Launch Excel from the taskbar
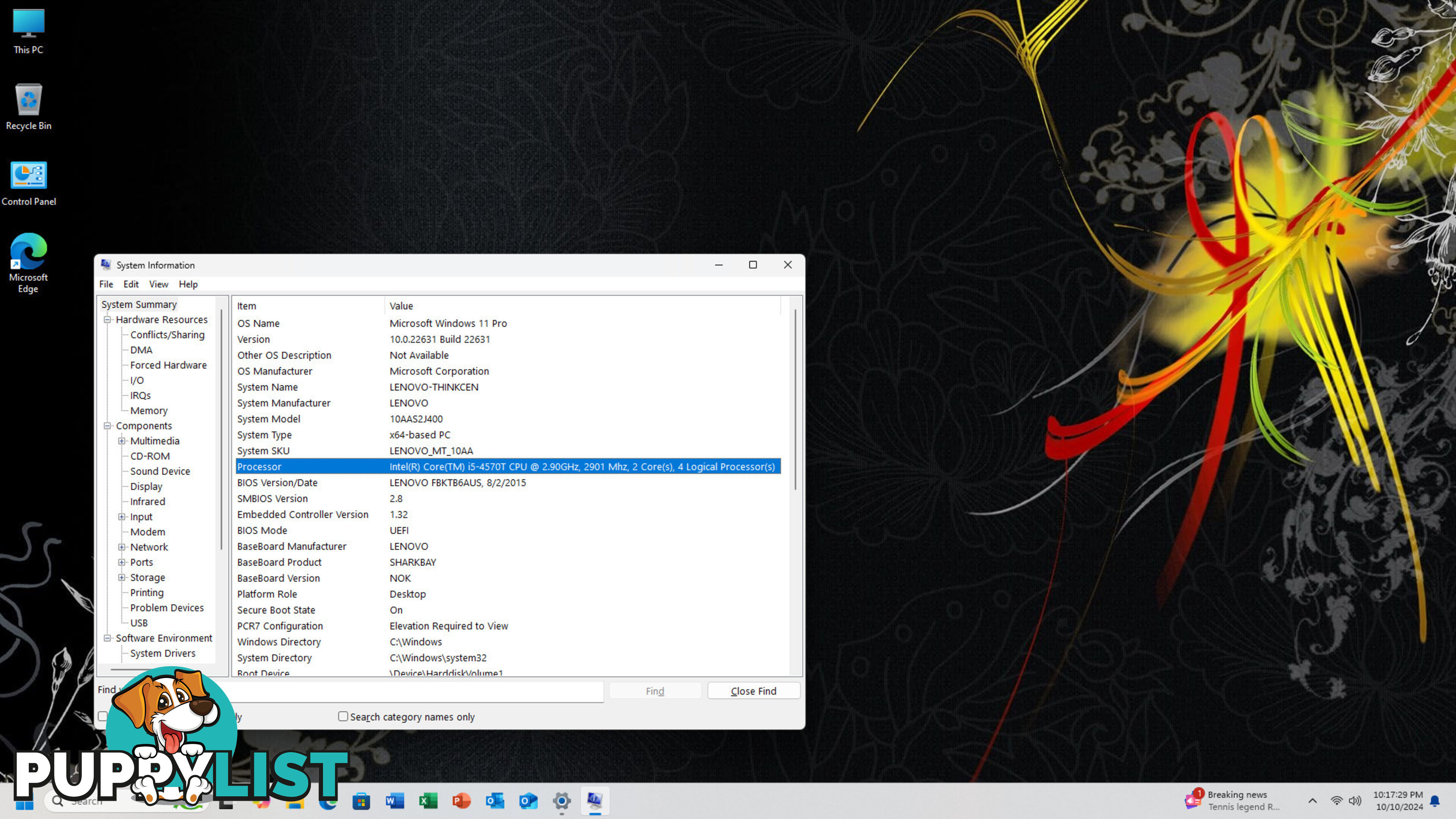The width and height of the screenshot is (1456, 819). [x=428, y=801]
